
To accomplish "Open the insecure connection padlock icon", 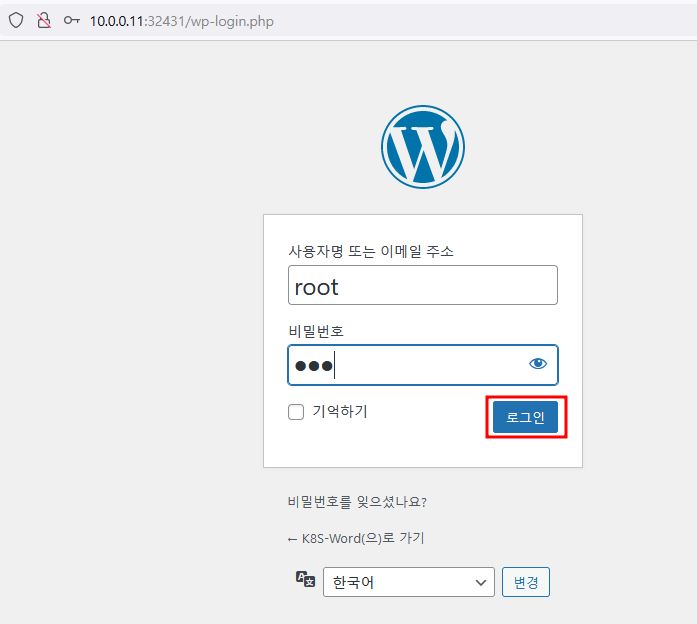I will (44, 20).
